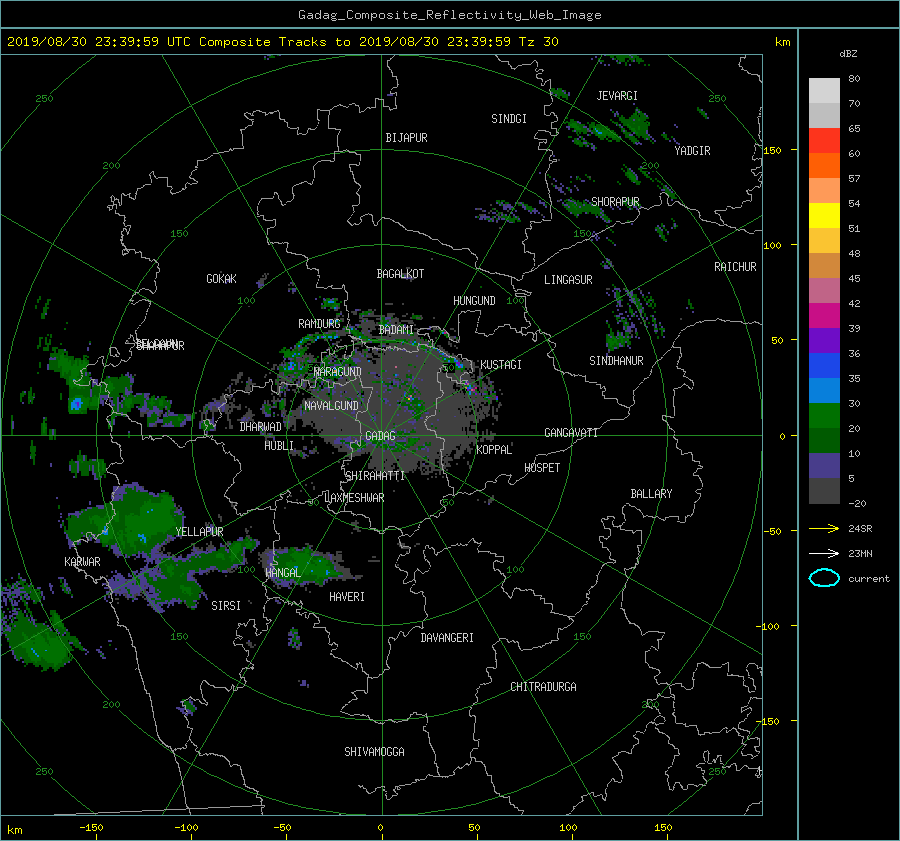Click the NARAGUND city label

click(x=338, y=372)
